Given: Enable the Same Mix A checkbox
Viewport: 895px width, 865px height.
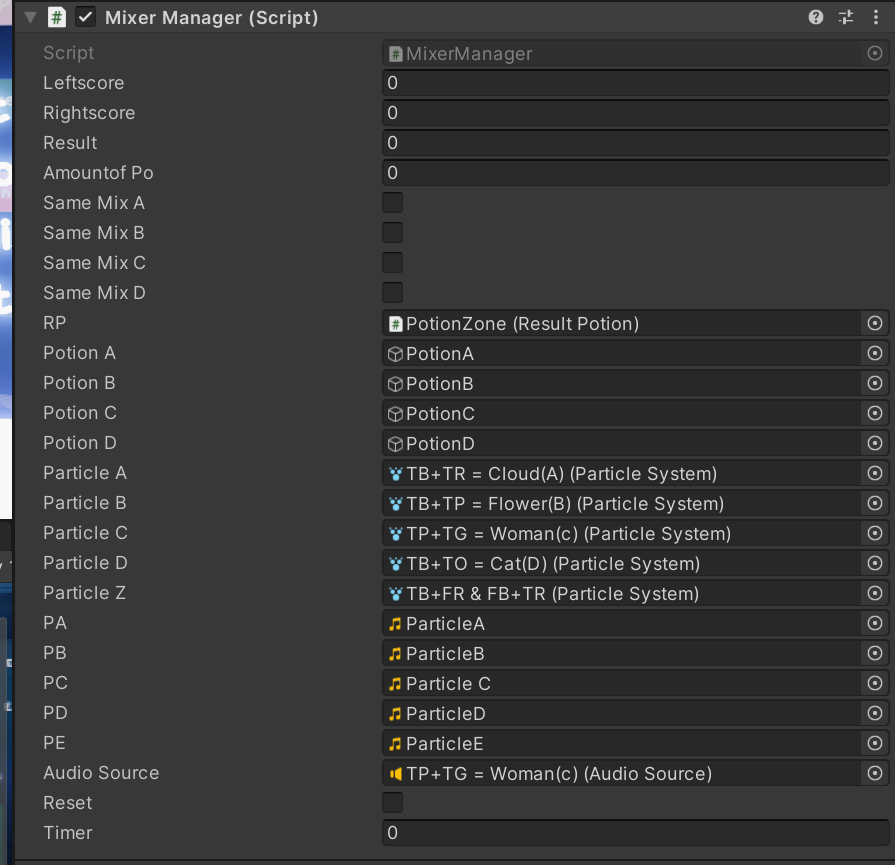Looking at the screenshot, I should pos(393,203).
